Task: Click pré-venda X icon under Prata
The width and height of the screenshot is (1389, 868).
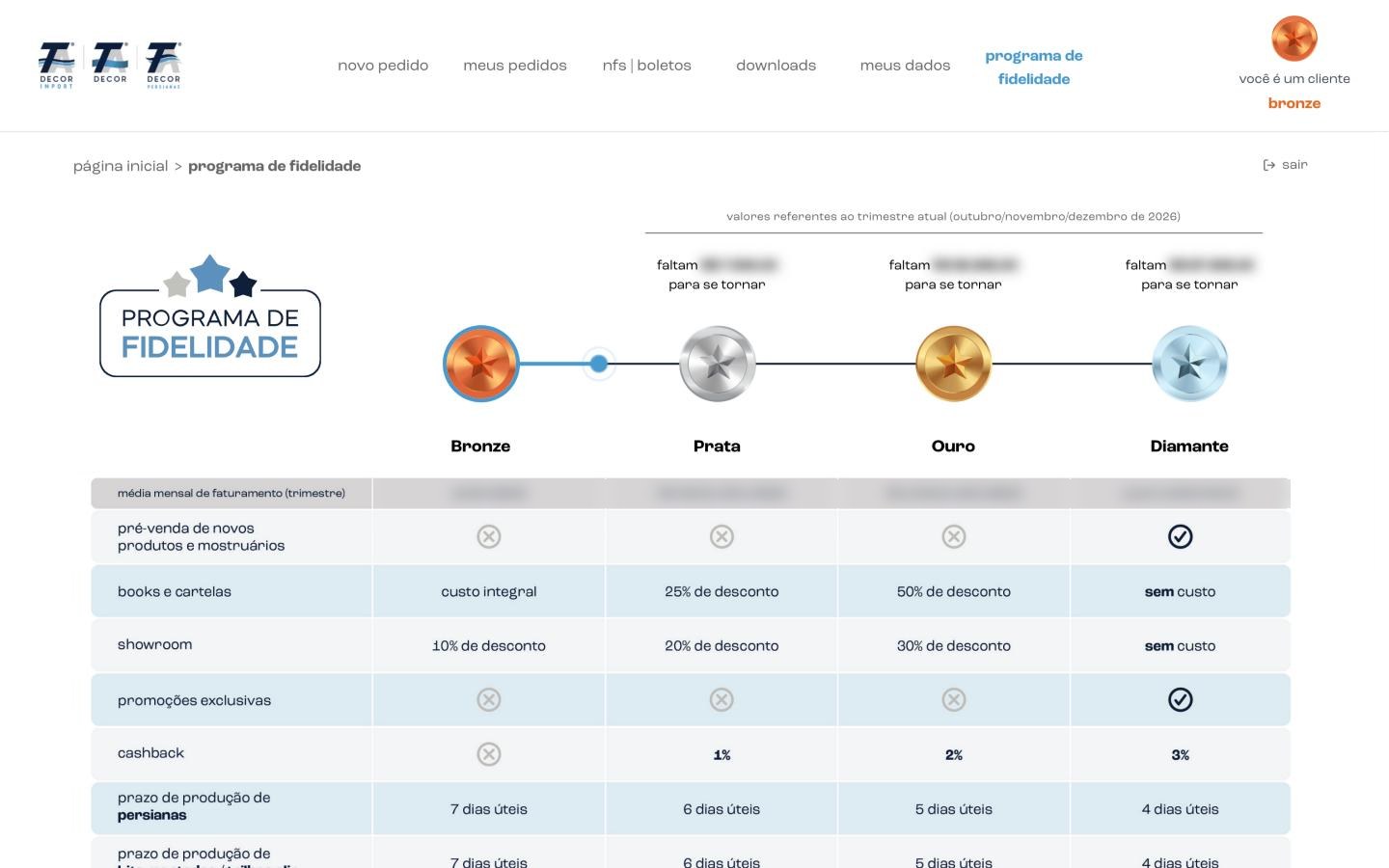Action: (722, 536)
